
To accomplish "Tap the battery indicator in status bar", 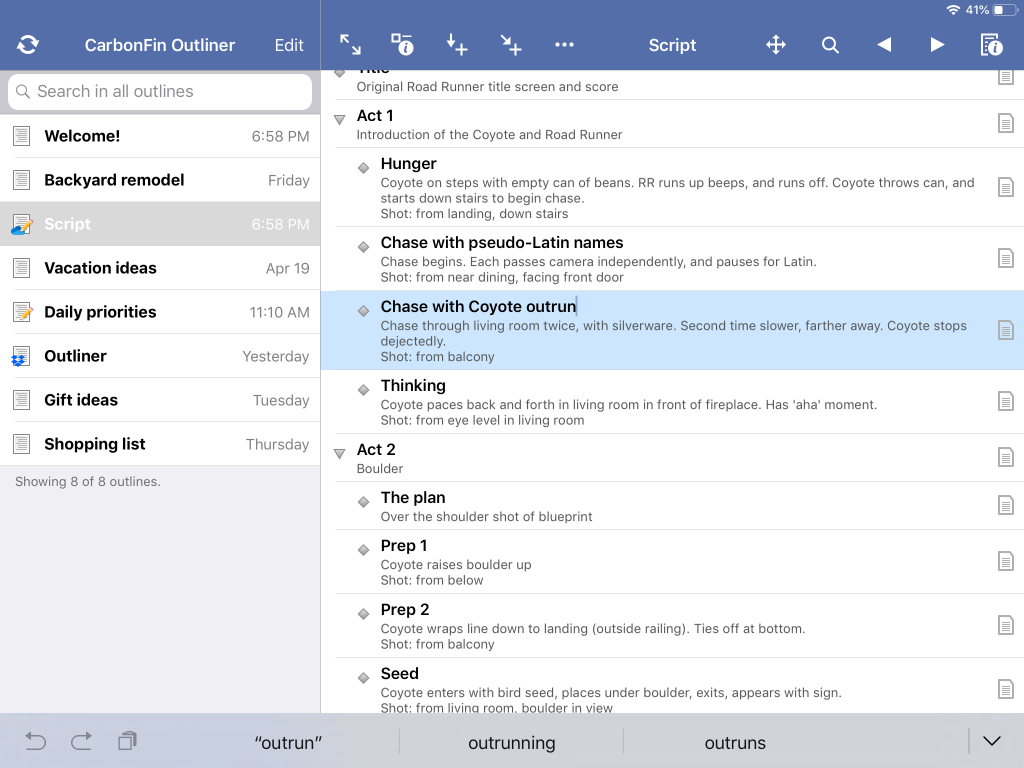I will click(x=1004, y=10).
